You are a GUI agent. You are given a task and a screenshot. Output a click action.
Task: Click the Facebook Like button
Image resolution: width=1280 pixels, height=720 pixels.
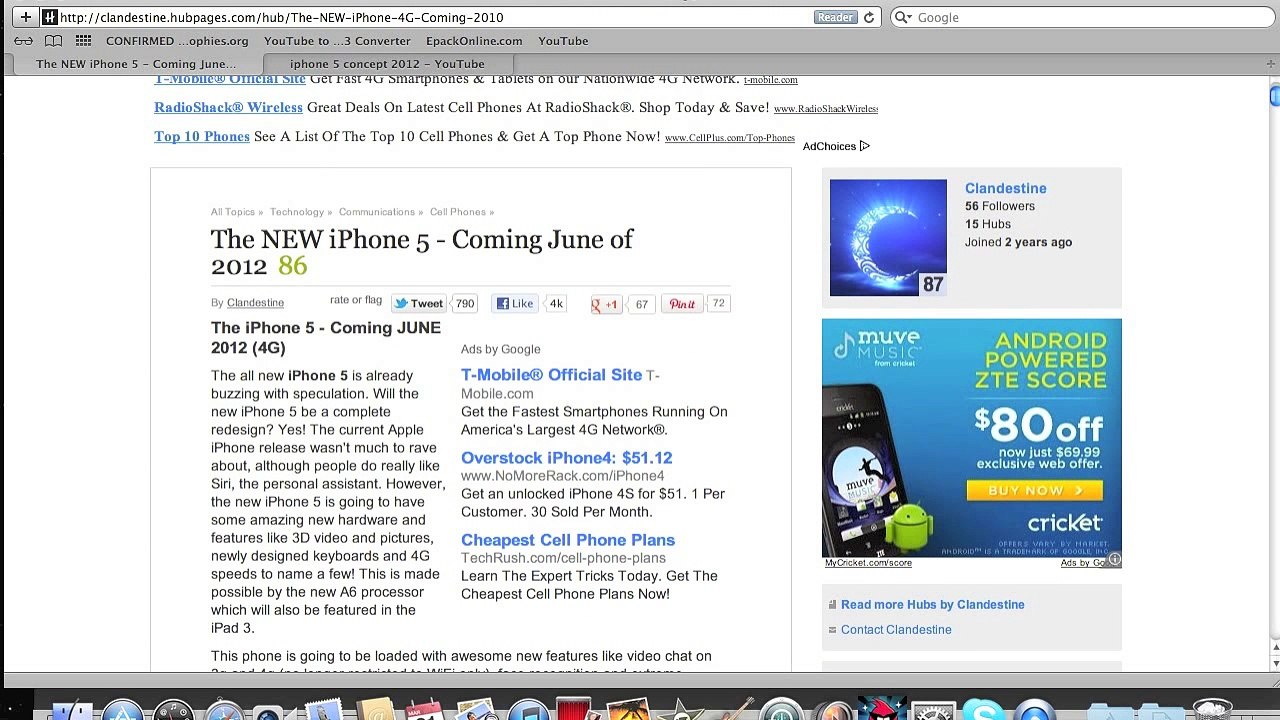516,304
